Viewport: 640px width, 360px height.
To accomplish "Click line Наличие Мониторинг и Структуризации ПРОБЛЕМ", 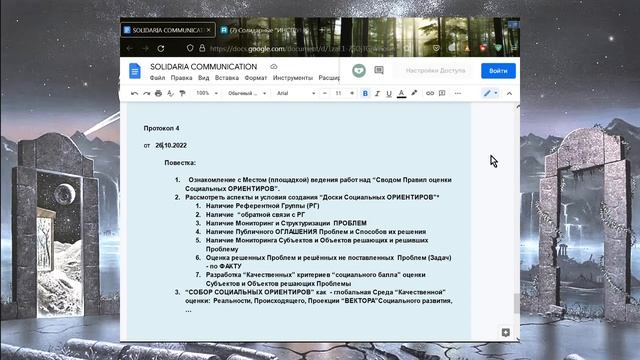I will click(286, 223).
